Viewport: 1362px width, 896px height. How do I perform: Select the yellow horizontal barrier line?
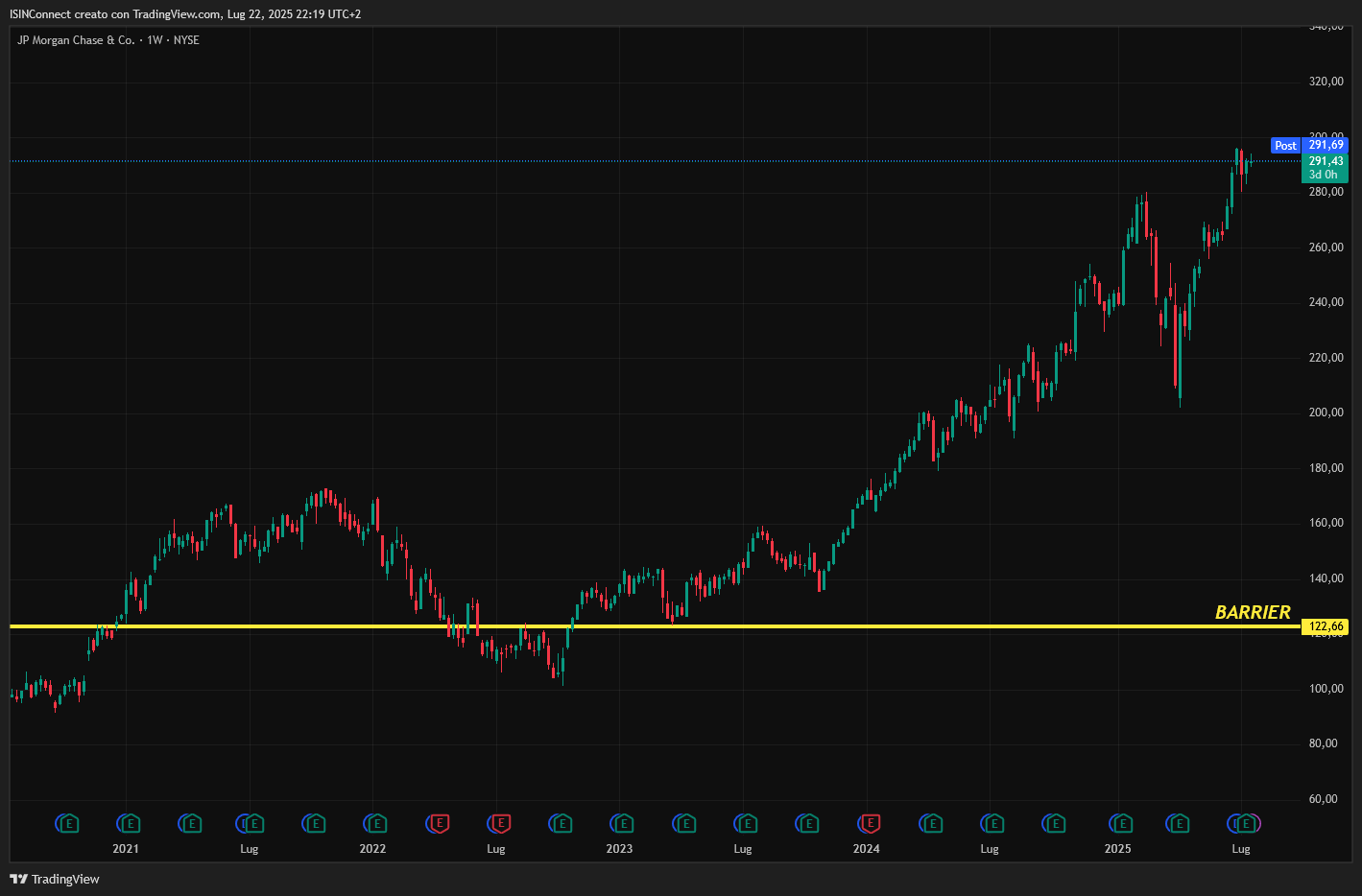pos(655,626)
